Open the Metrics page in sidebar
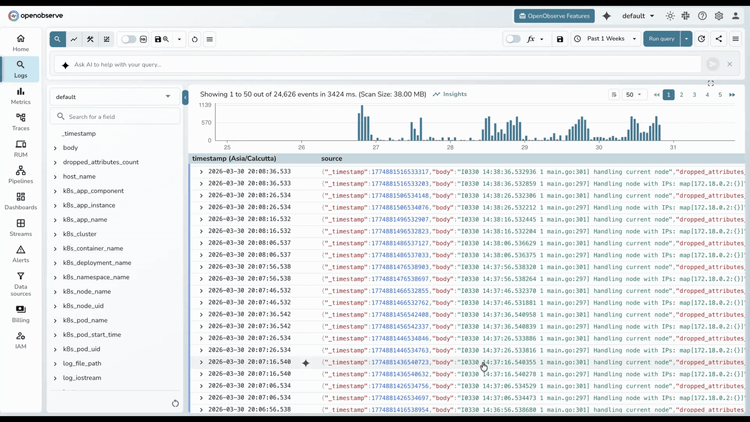The height and width of the screenshot is (422, 750). [x=20, y=96]
